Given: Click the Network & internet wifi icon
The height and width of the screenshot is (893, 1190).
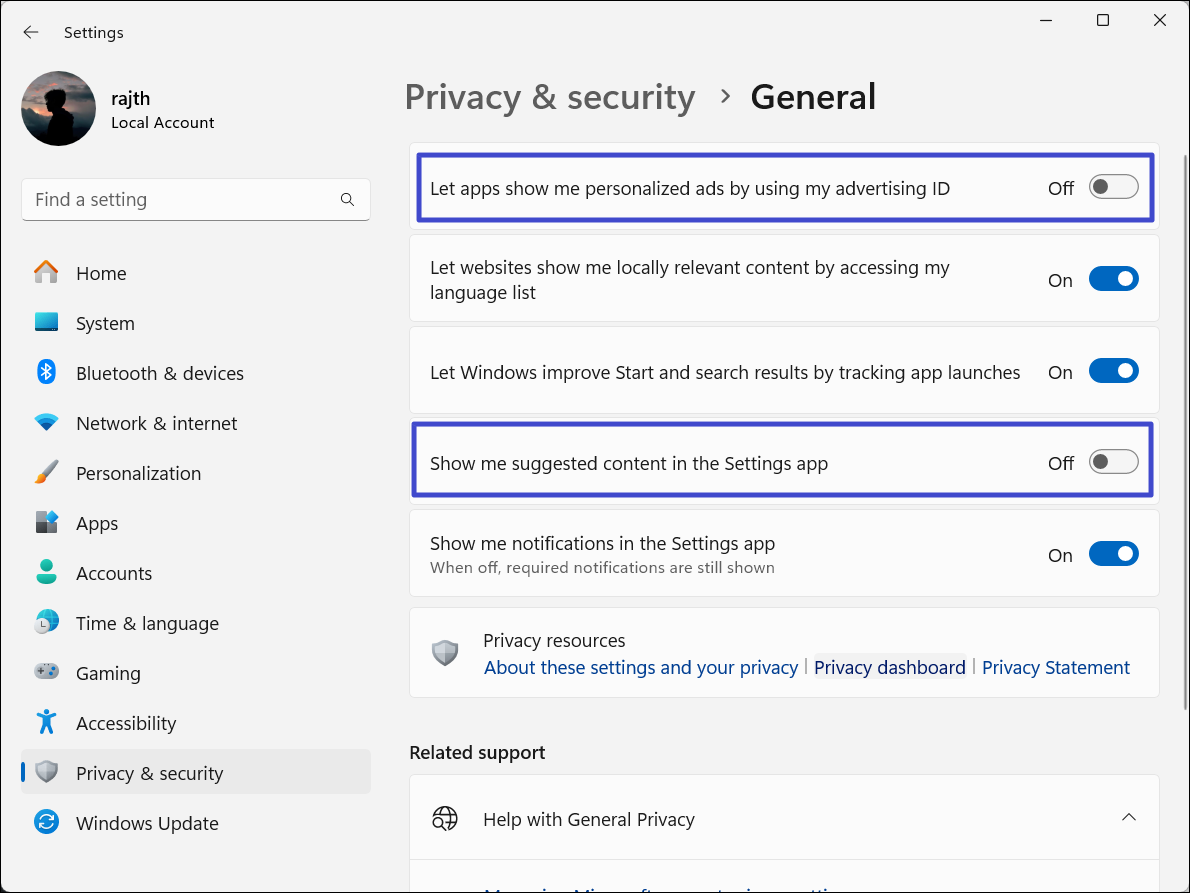Looking at the screenshot, I should 46,423.
